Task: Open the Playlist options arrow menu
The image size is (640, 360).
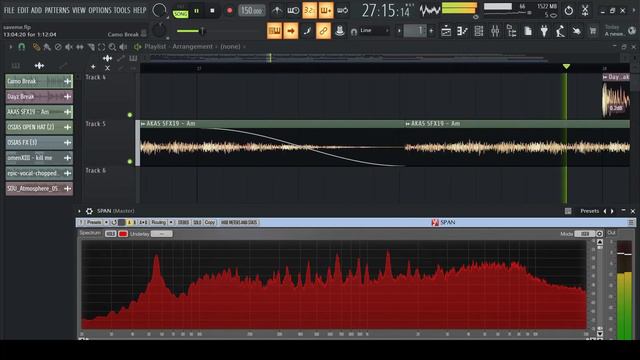Action: [x=11, y=47]
